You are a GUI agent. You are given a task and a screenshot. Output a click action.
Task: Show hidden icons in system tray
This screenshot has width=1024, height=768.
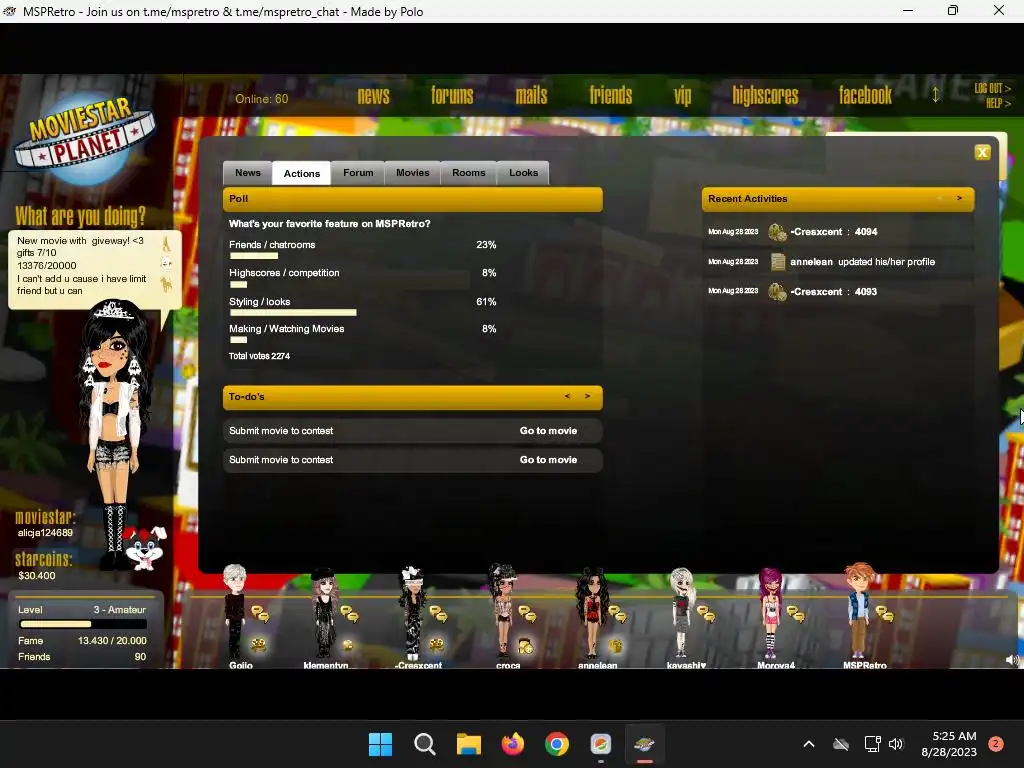pos(808,744)
